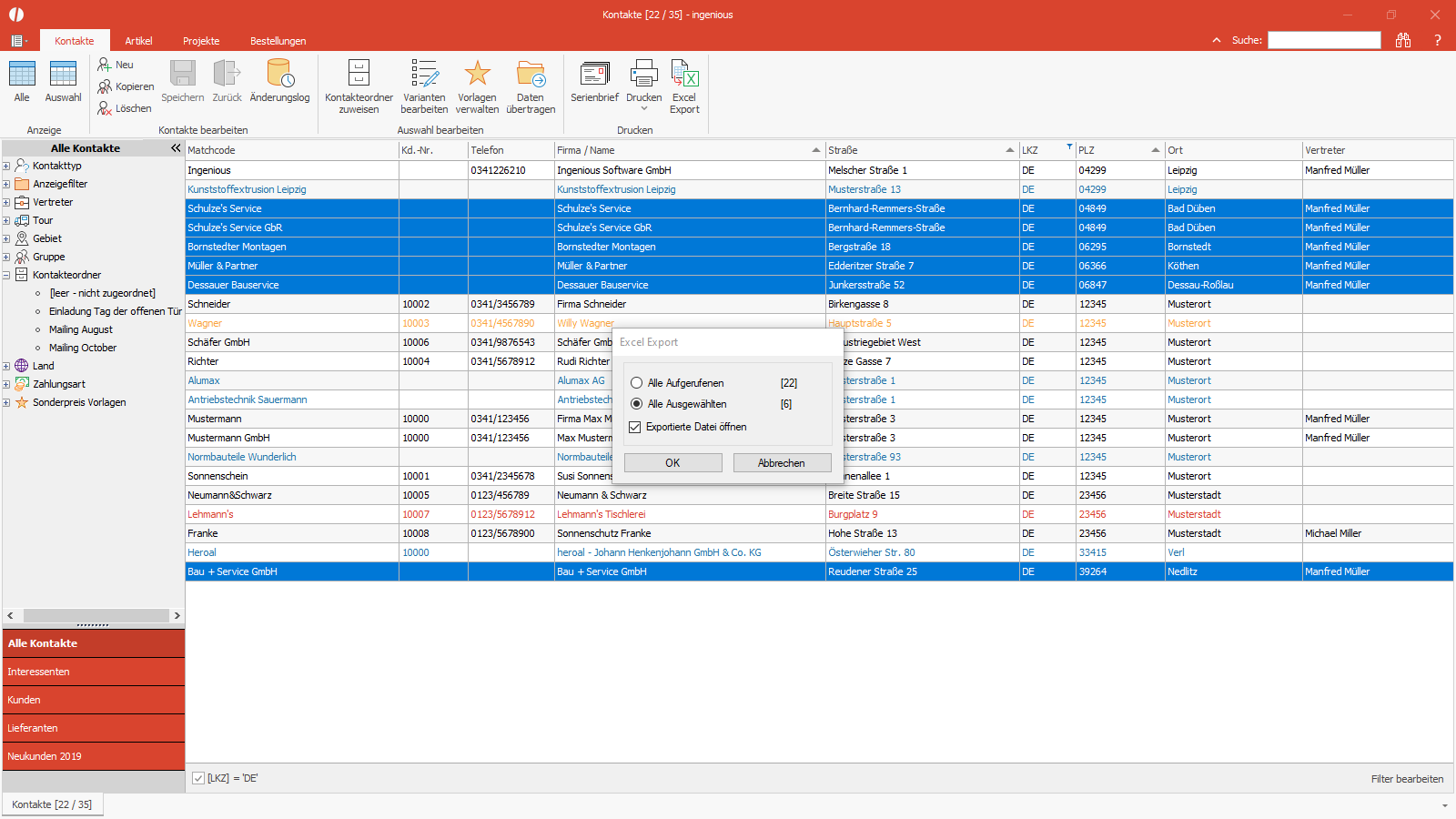This screenshot has width=1456, height=819.
Task: Select Vertreter tree node
Action: (x=53, y=202)
